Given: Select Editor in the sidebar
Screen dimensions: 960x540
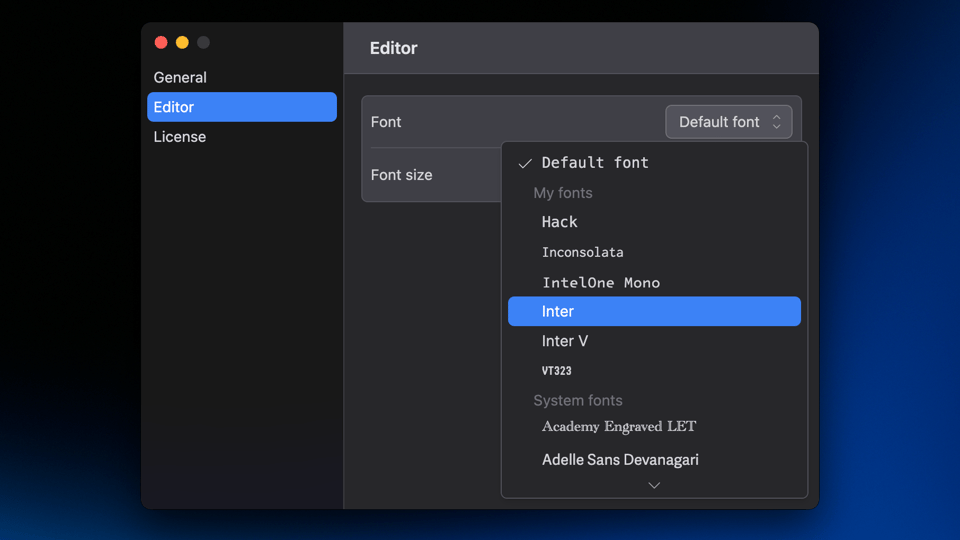Looking at the screenshot, I should tap(241, 107).
